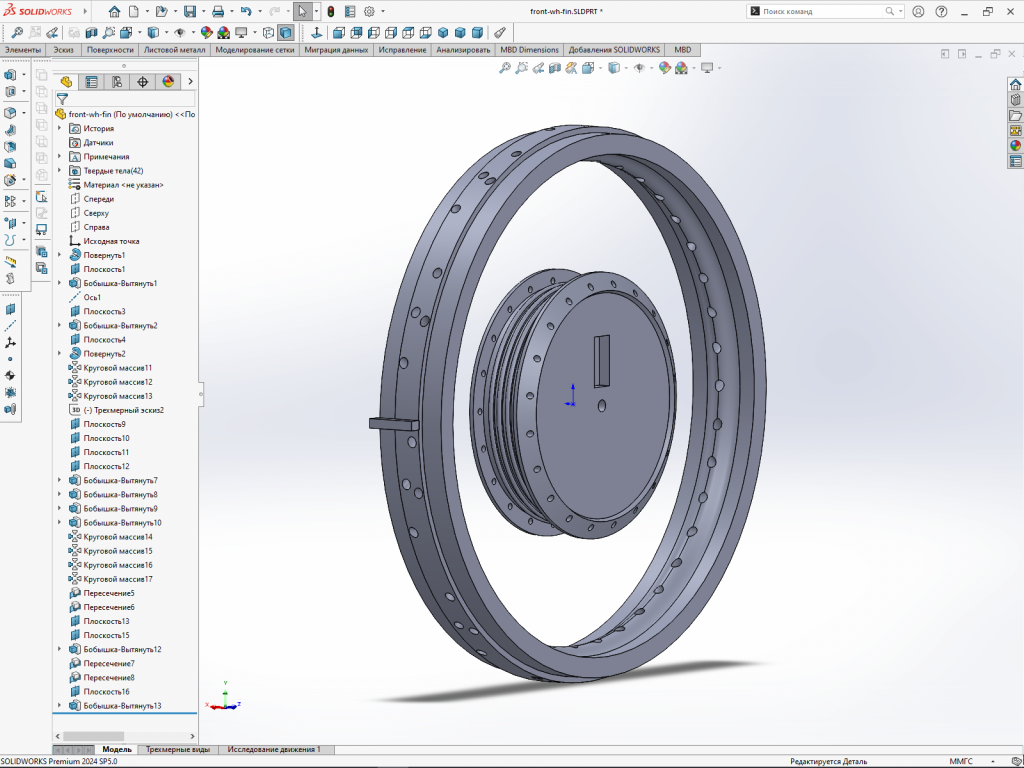The height and width of the screenshot is (768, 1024).
Task: Click the Zoom to Fit magnifier in viewport toolbar
Action: (505, 68)
